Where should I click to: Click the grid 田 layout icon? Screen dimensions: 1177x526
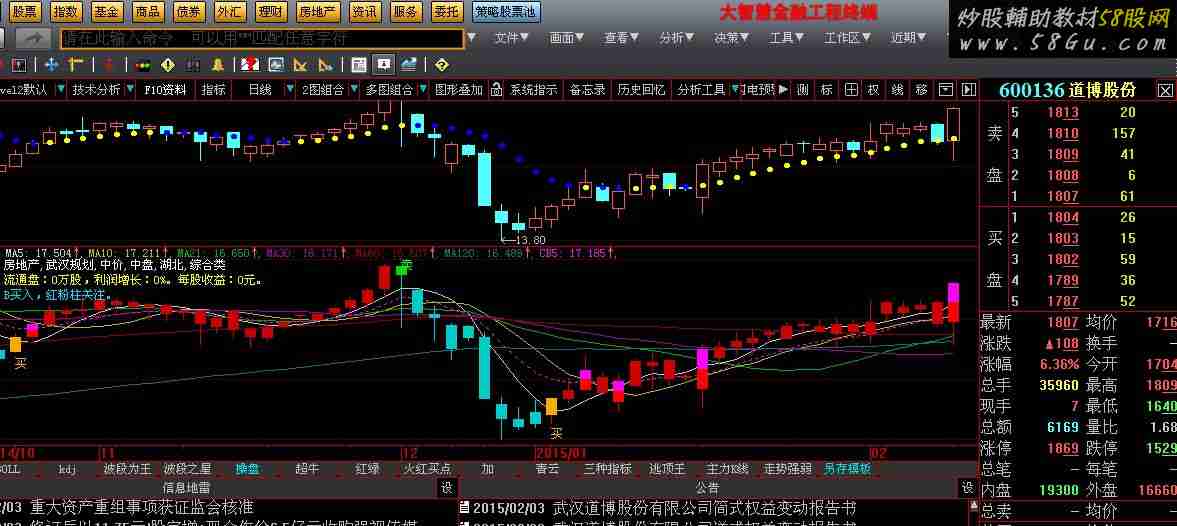click(850, 90)
